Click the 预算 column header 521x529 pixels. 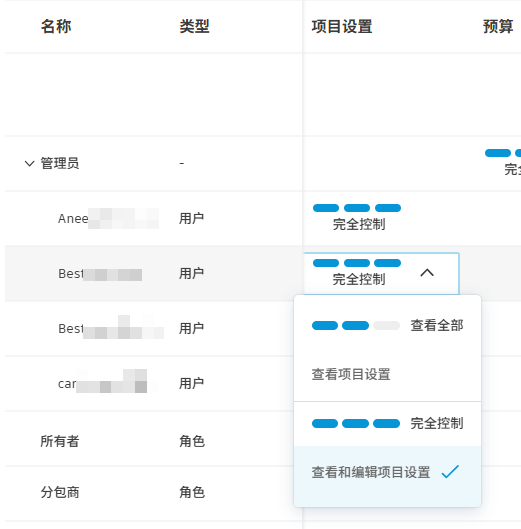[x=498, y=27]
